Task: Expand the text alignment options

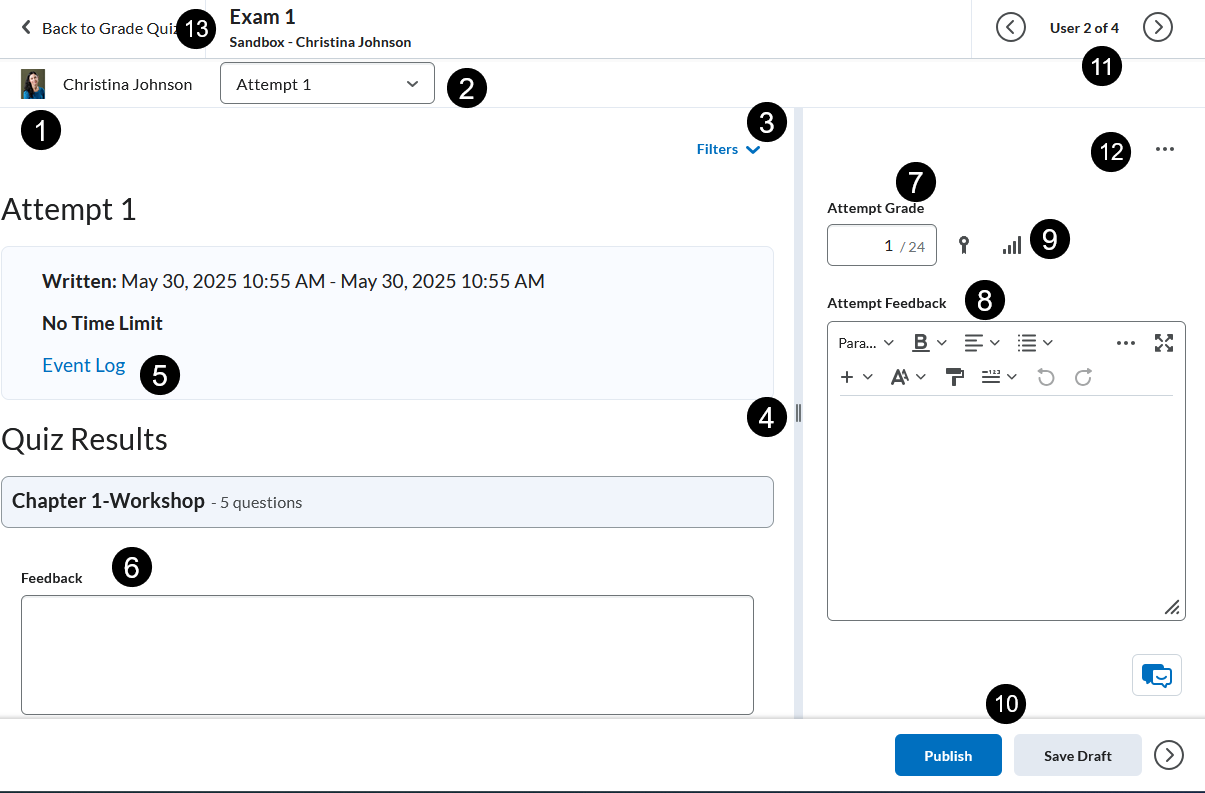Action: point(982,343)
